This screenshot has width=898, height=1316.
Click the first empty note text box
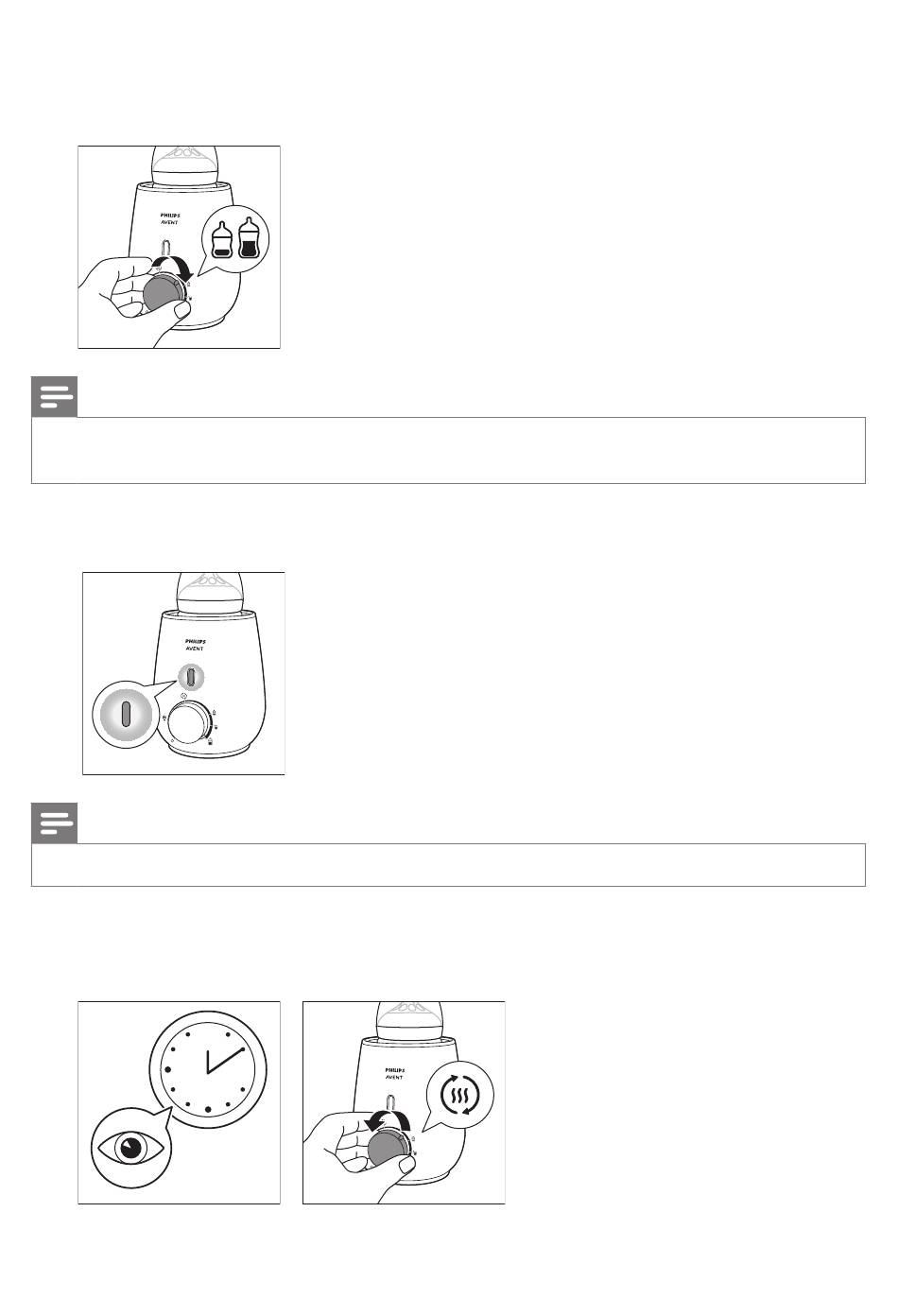coord(449,450)
